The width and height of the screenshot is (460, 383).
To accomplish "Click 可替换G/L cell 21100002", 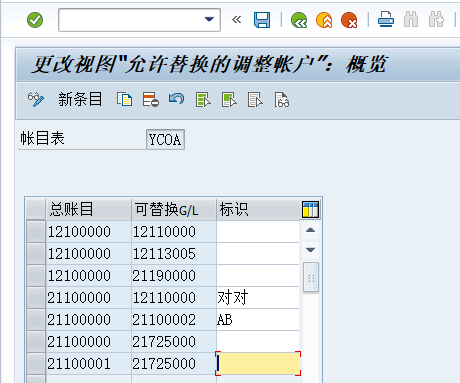I will [174, 320].
